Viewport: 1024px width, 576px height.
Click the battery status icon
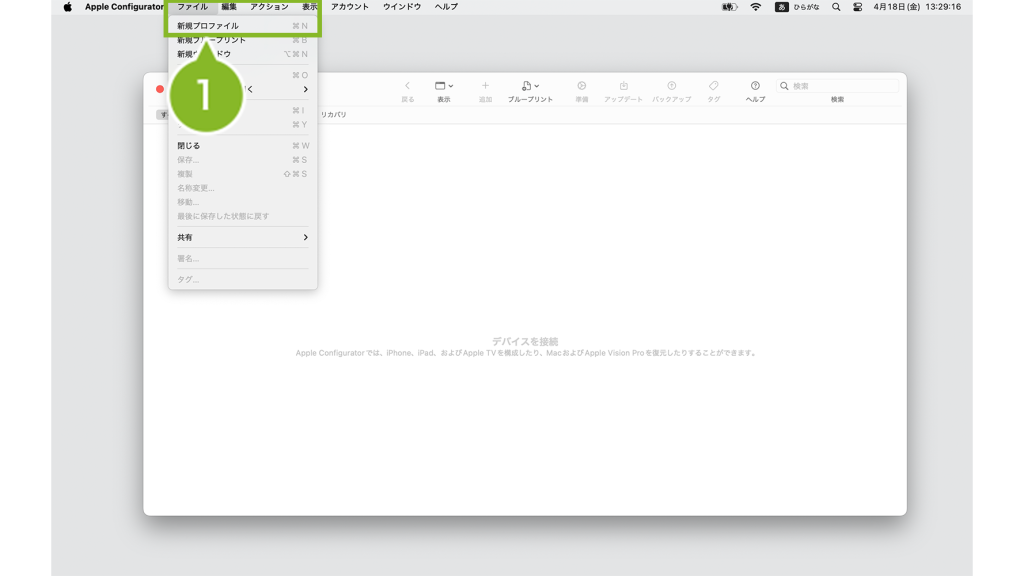(x=729, y=7)
